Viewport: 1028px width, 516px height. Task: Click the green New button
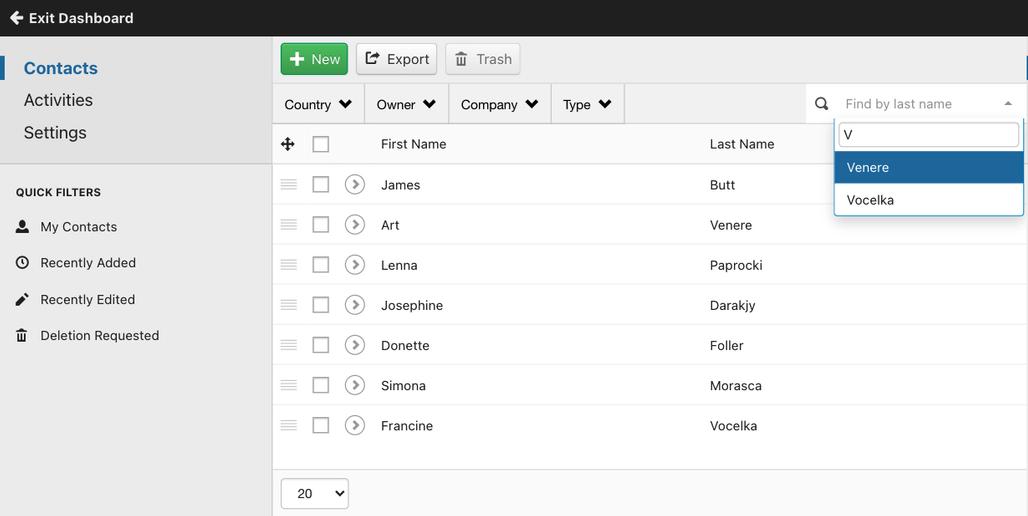314,59
